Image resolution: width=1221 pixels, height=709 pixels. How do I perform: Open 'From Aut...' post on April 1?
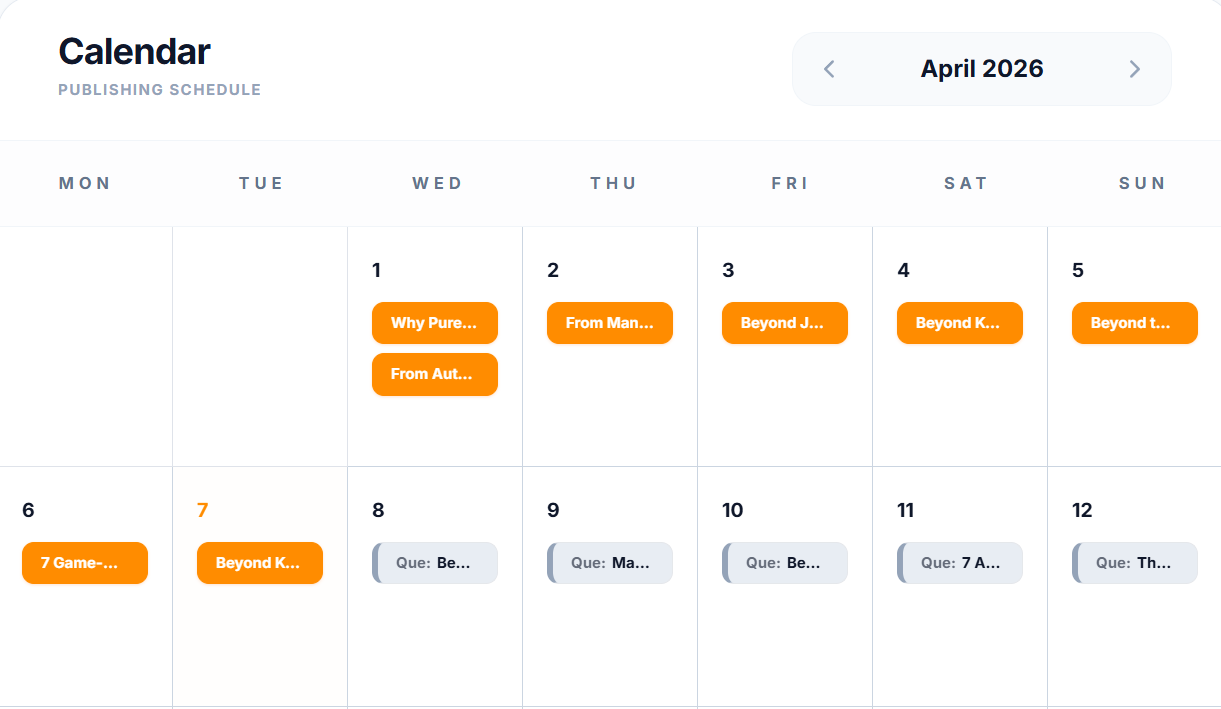[x=435, y=374]
